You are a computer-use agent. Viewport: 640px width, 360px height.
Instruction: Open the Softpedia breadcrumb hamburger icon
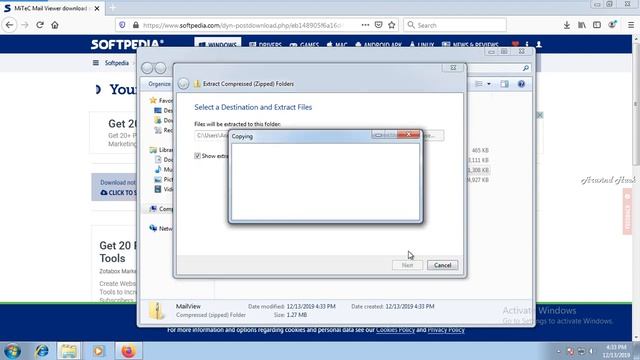(x=96, y=63)
